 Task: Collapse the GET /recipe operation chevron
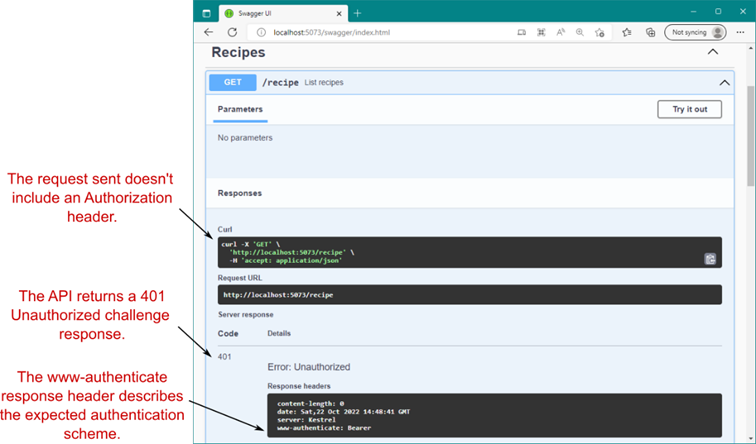[x=724, y=82]
